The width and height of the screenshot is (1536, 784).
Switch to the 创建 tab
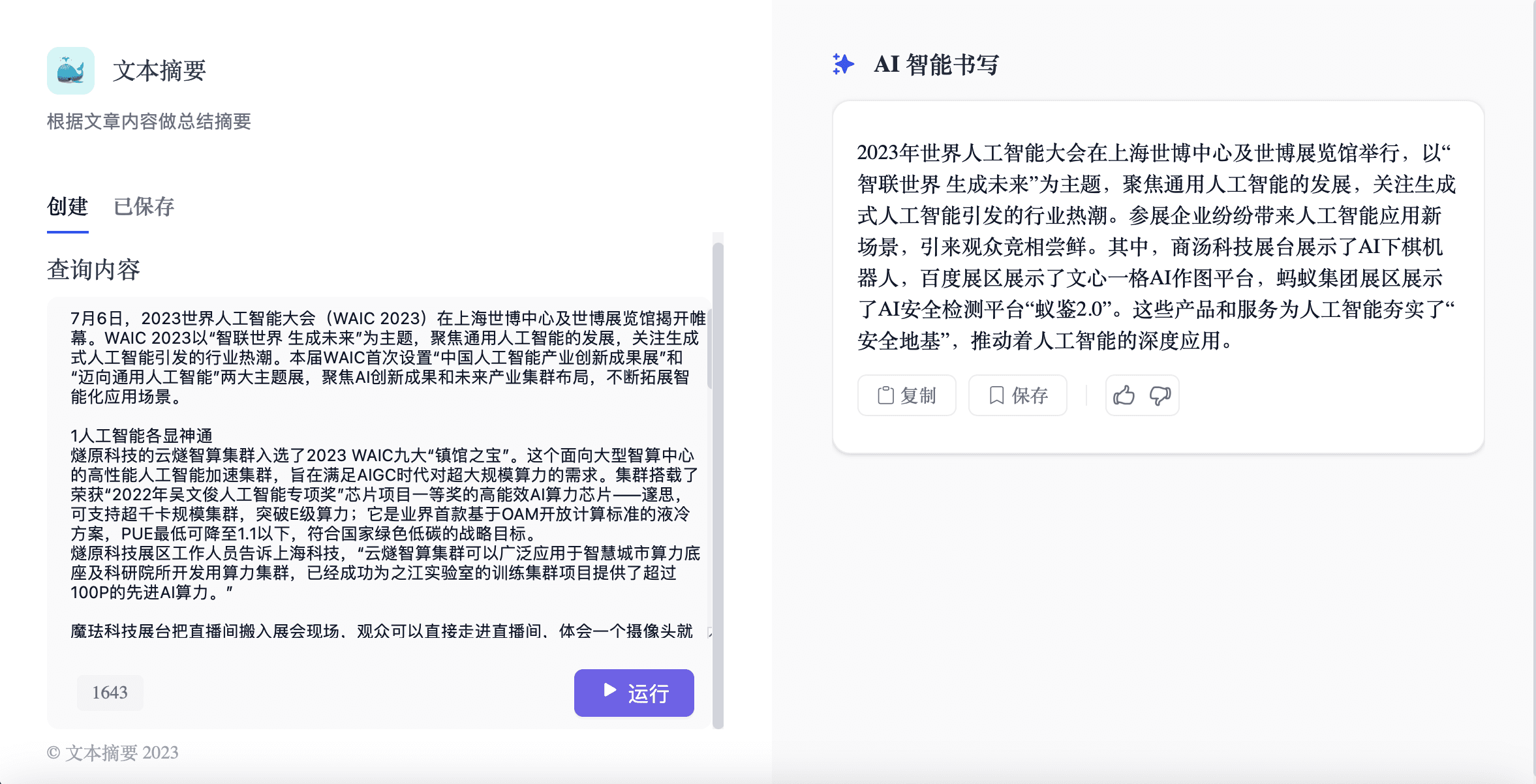coord(67,207)
